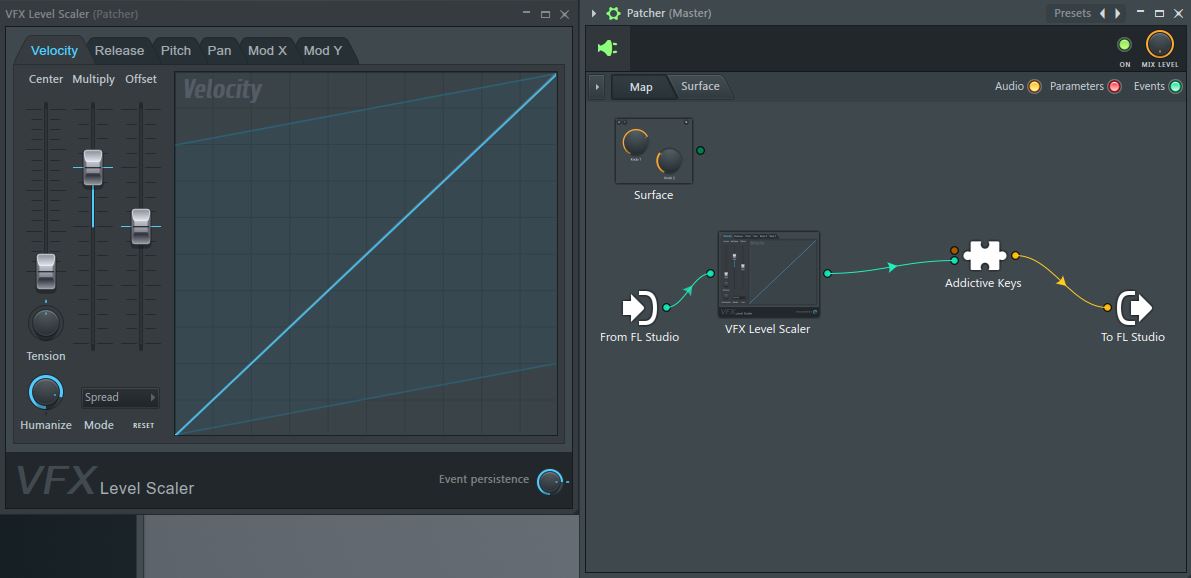Image resolution: width=1191 pixels, height=578 pixels.
Task: Click the Humanize knob
Action: coord(46,393)
